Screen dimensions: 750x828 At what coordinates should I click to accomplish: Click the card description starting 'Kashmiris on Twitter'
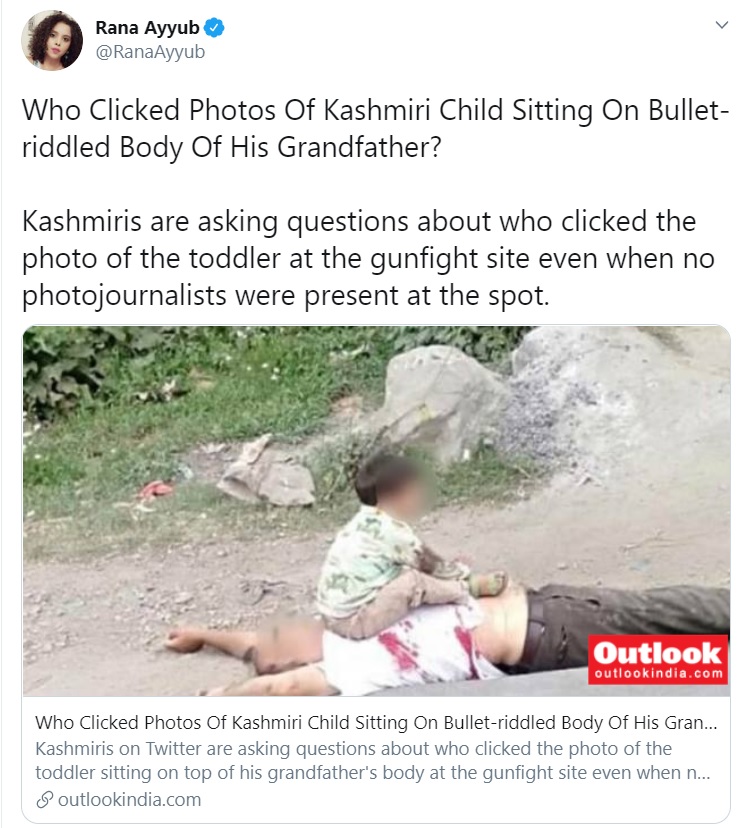tap(373, 760)
